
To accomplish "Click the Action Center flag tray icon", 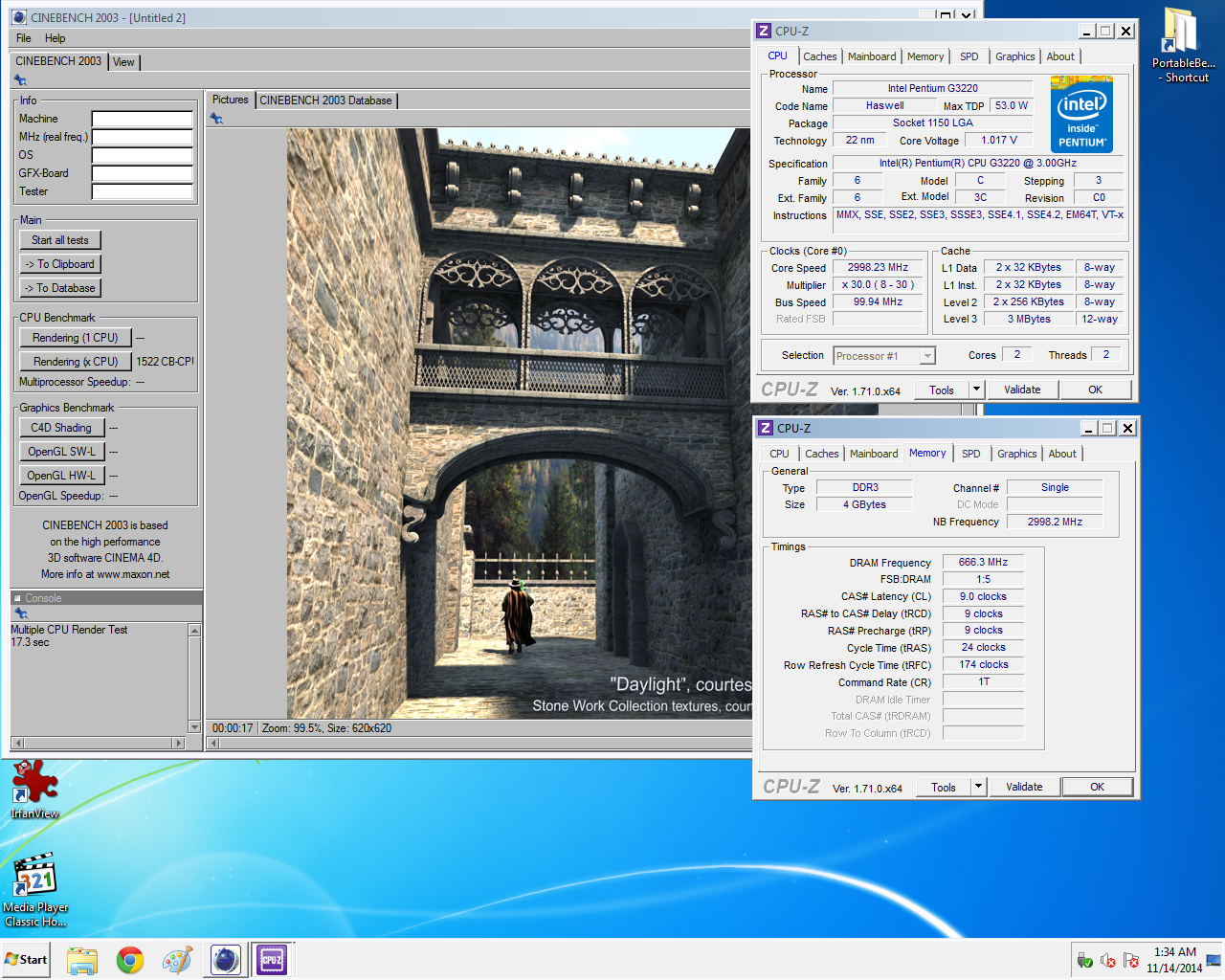I will (1131, 961).
